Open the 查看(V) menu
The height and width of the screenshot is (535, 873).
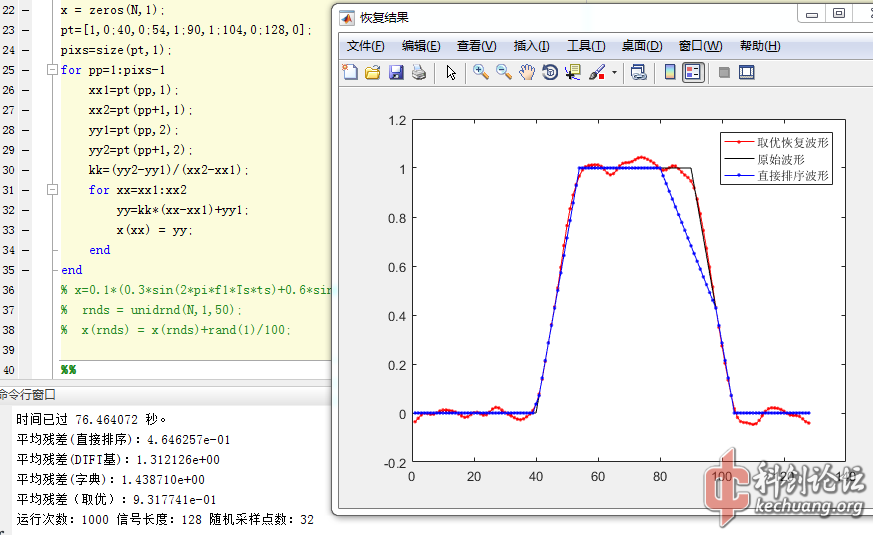[477, 46]
